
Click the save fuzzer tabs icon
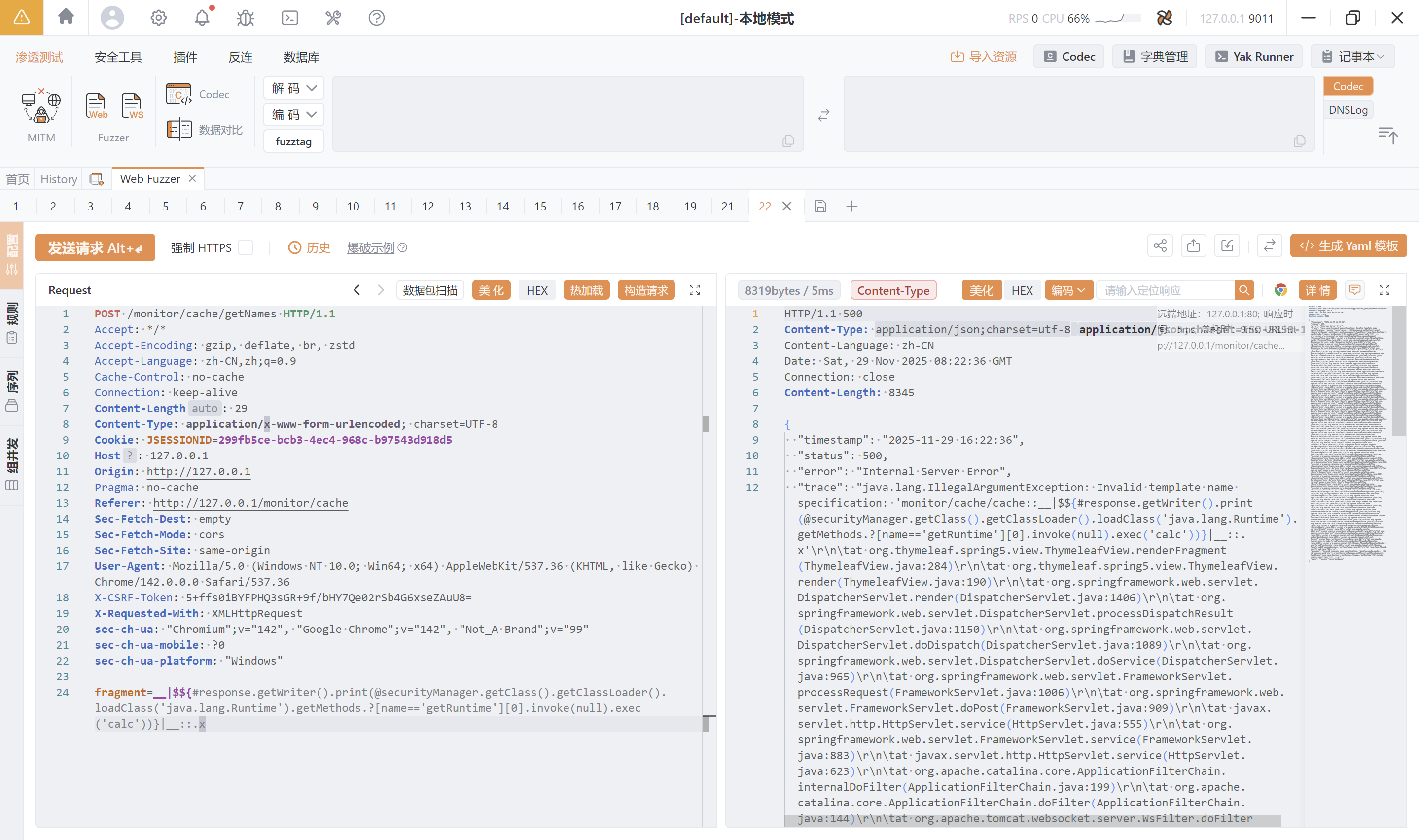(820, 206)
